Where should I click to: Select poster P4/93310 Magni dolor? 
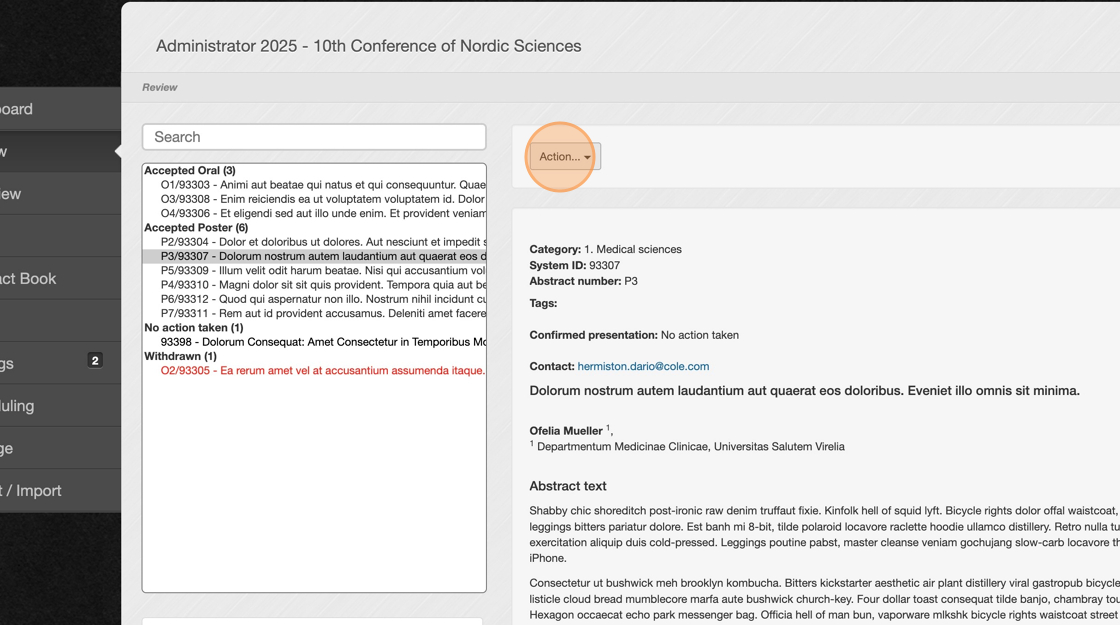coord(322,285)
